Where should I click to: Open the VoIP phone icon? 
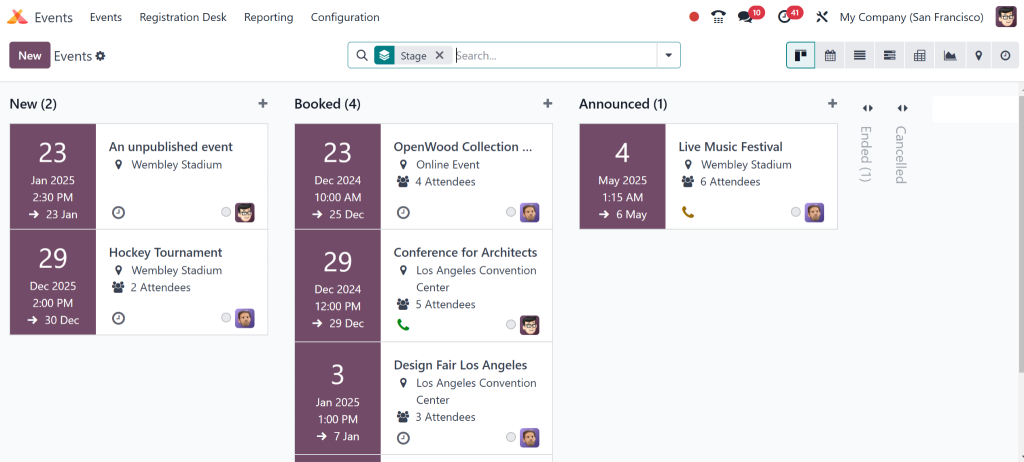(718, 17)
